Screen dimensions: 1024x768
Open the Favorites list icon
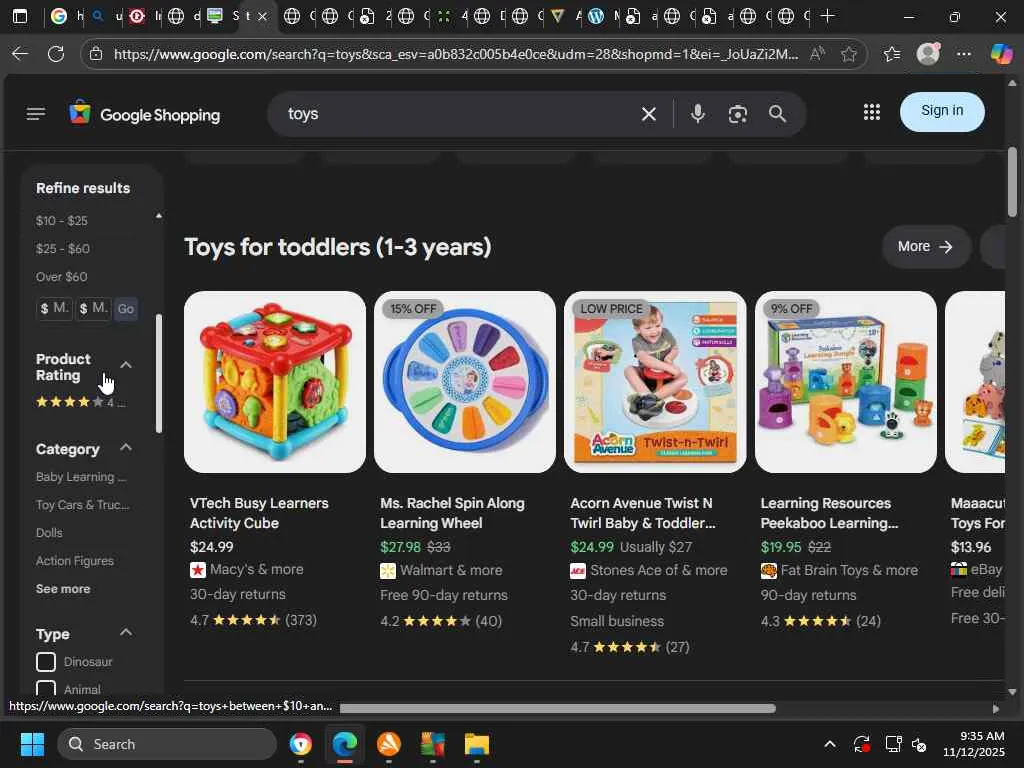[x=891, y=54]
